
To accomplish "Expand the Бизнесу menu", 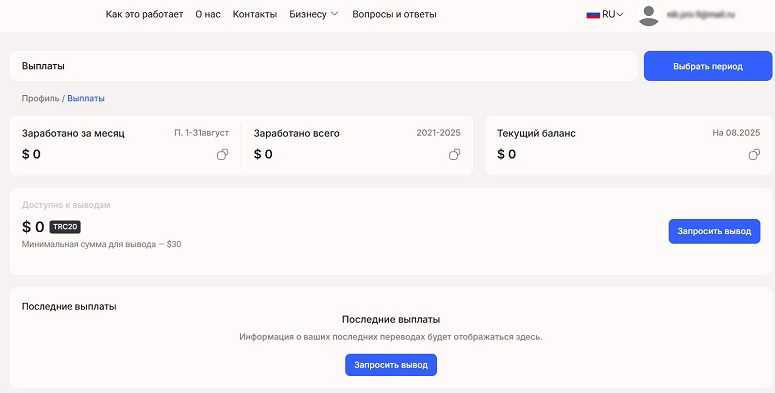I will (313, 14).
